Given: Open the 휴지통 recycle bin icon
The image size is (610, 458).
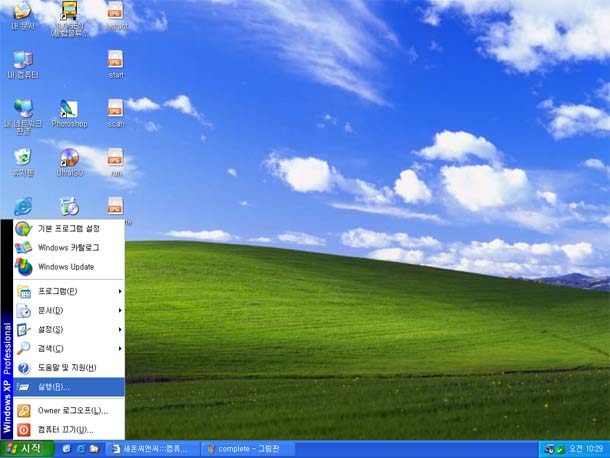Looking at the screenshot, I should tap(23, 161).
